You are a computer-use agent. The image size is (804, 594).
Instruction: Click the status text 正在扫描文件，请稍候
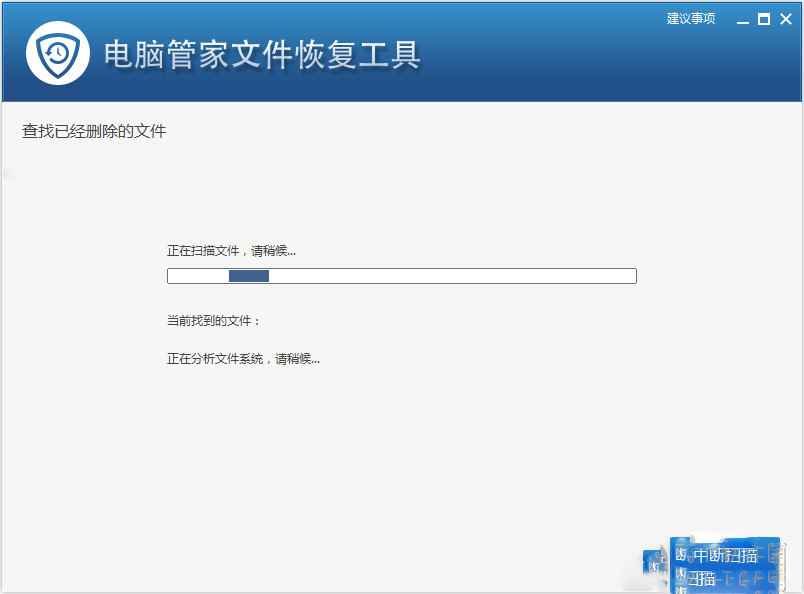[x=231, y=249]
